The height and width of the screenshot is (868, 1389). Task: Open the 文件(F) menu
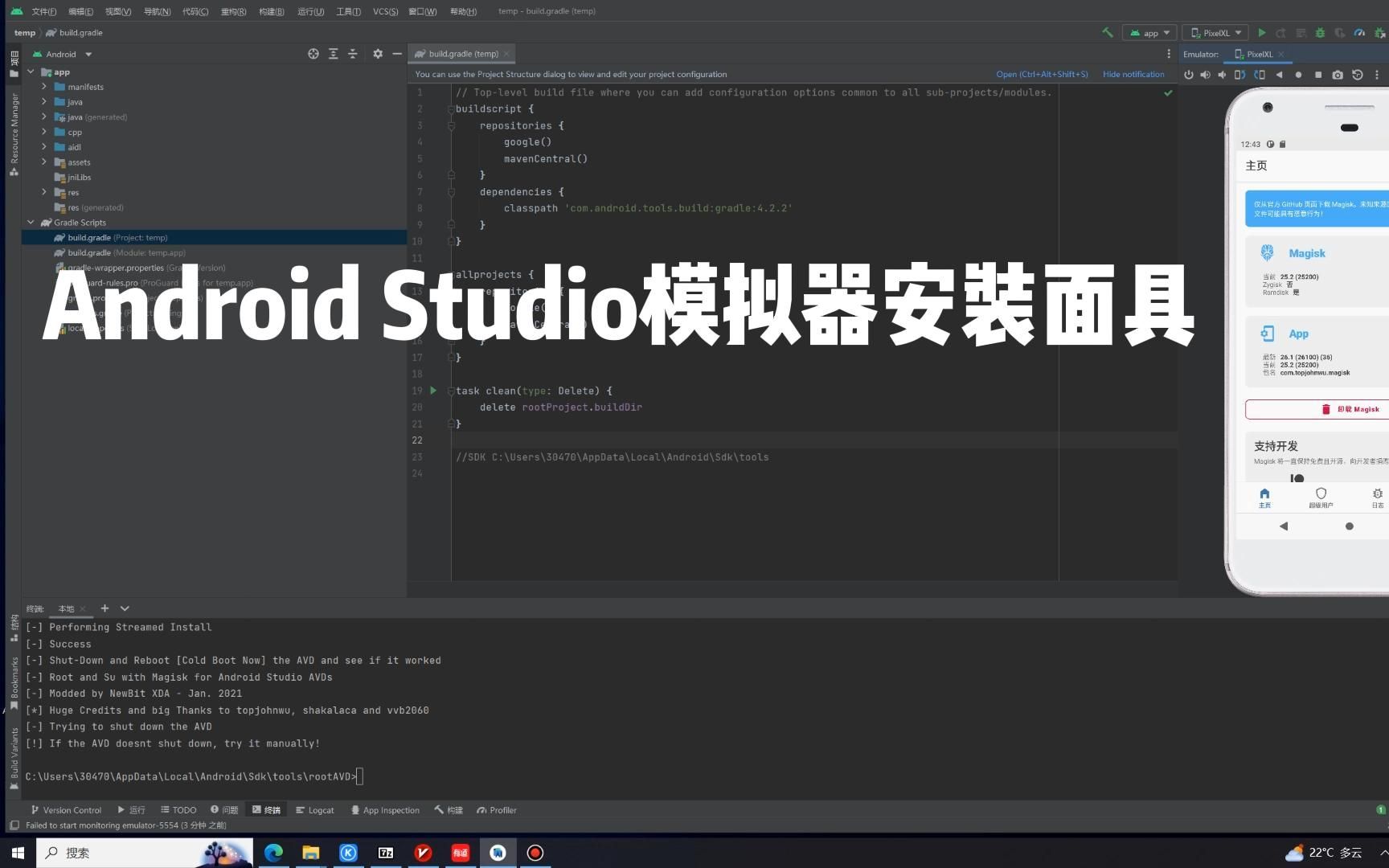click(x=44, y=11)
